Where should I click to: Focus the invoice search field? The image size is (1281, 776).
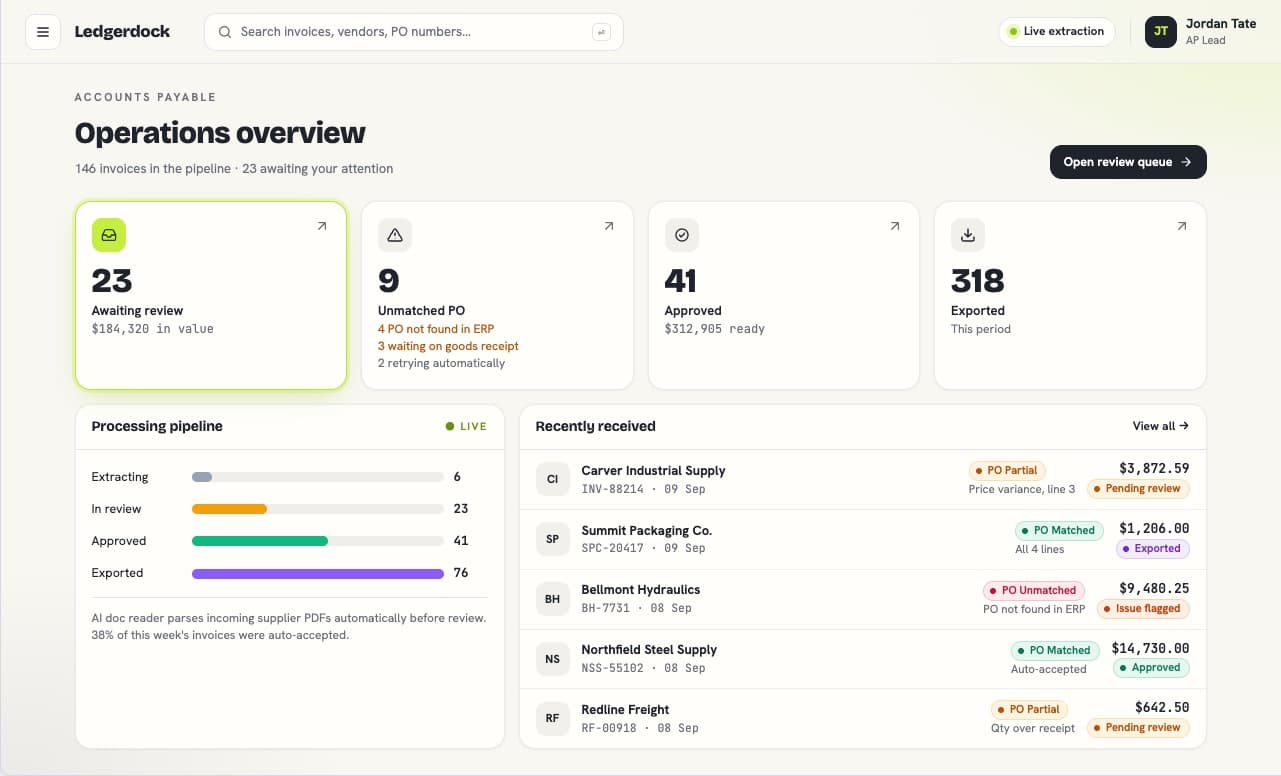(x=414, y=32)
